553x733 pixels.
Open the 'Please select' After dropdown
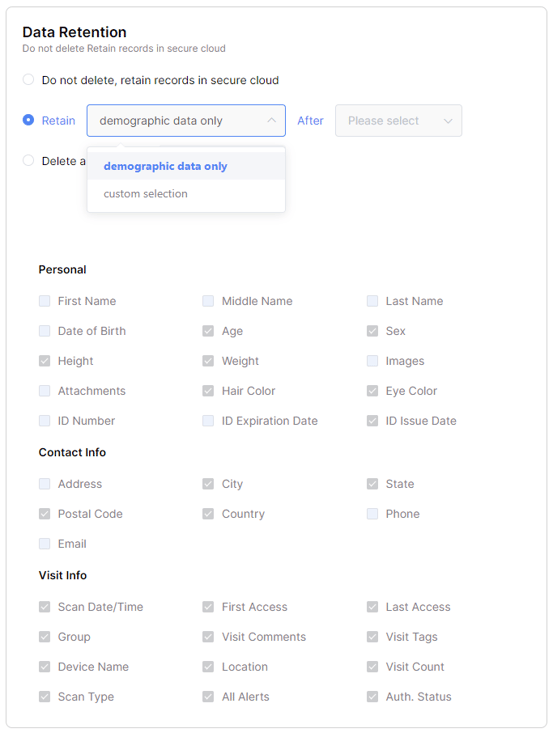point(399,121)
